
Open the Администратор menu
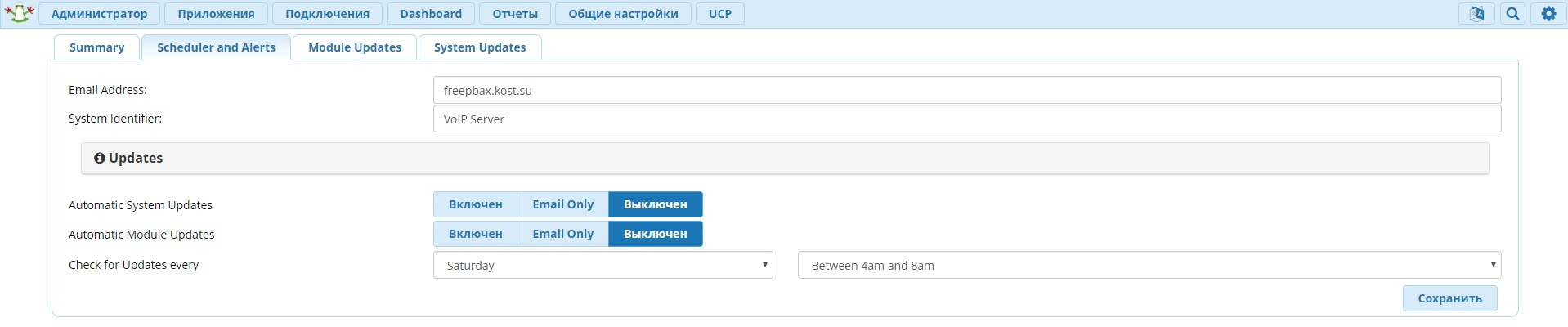(x=99, y=14)
